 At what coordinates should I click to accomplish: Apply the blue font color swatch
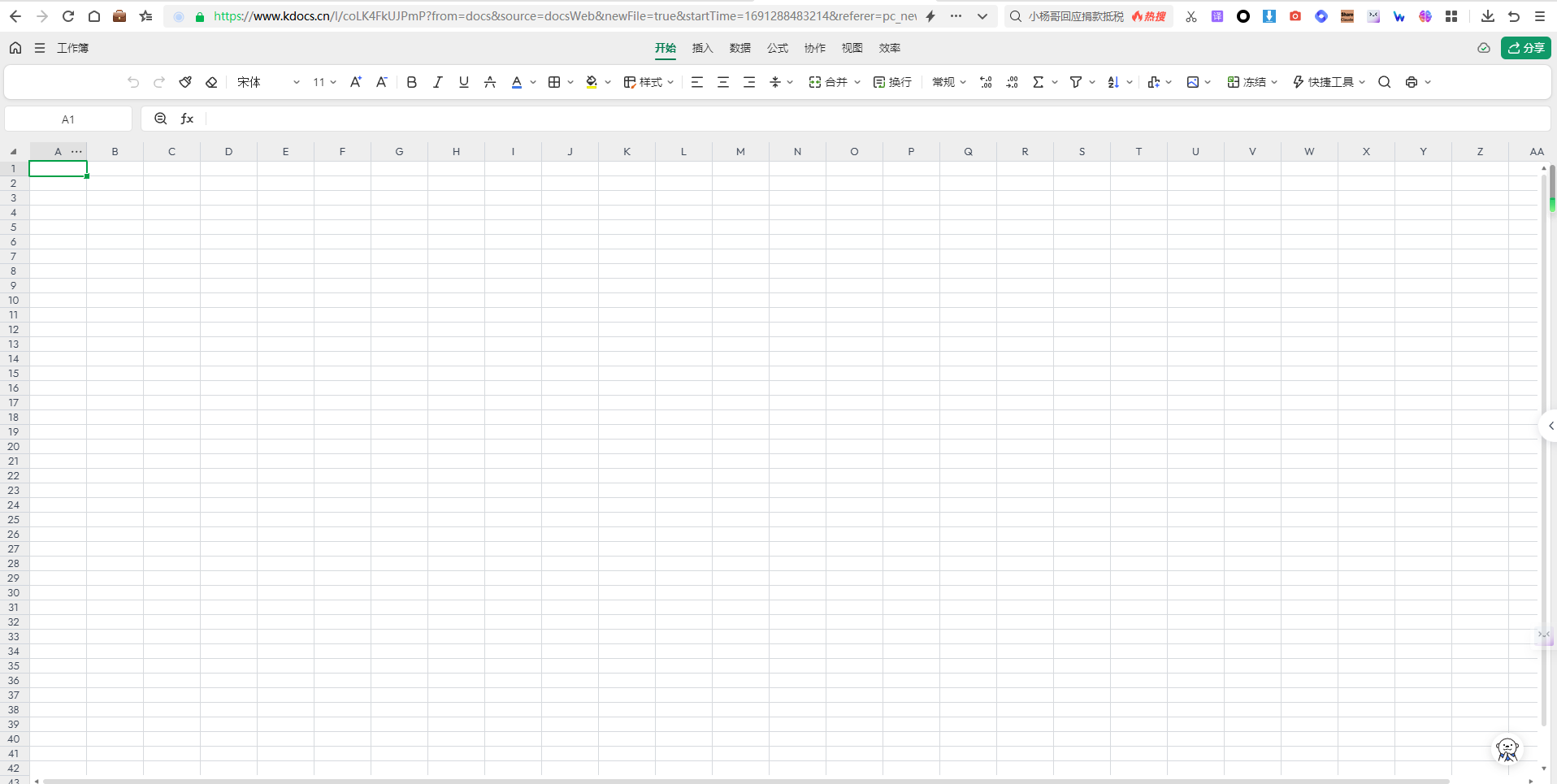516,82
